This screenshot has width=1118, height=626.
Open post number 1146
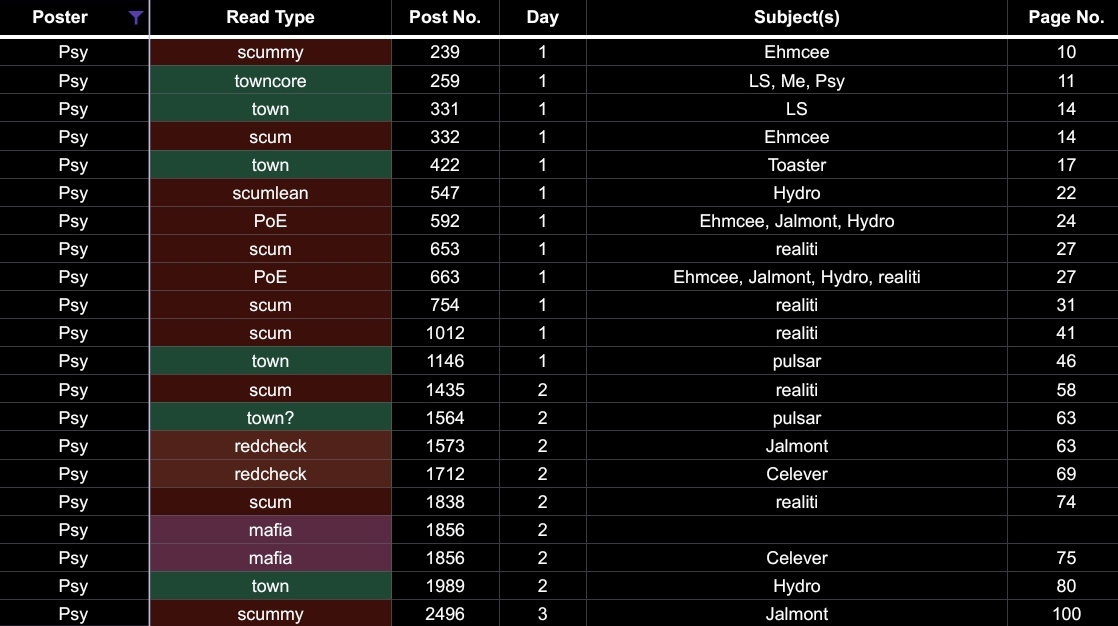click(445, 361)
